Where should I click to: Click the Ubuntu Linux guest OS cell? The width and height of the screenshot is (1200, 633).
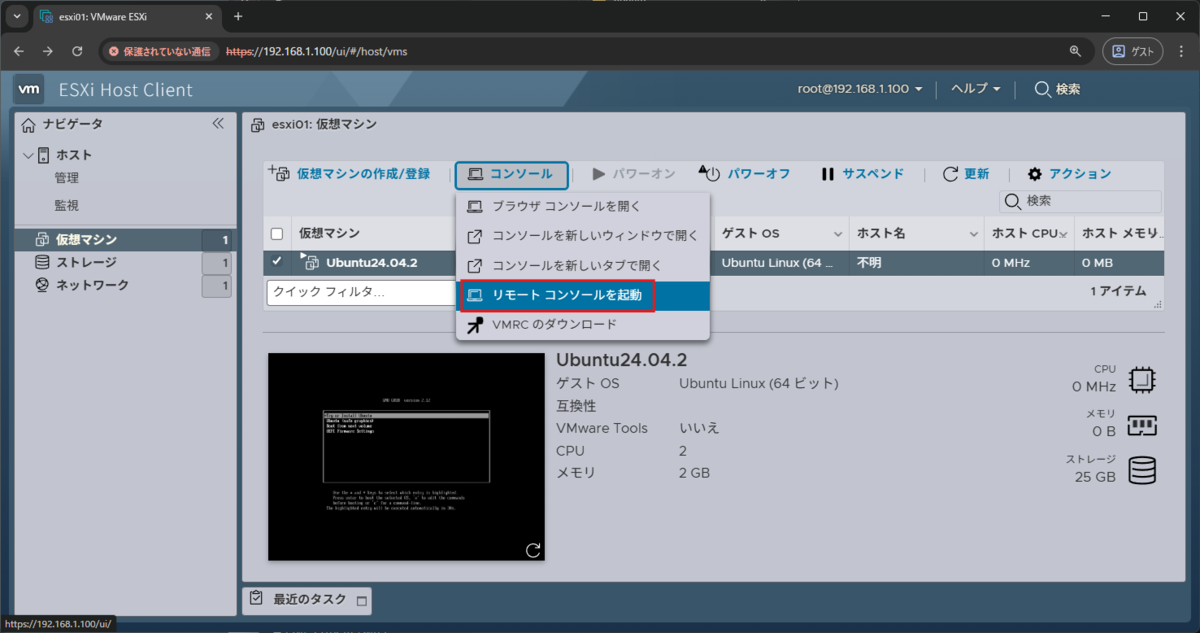click(778, 263)
